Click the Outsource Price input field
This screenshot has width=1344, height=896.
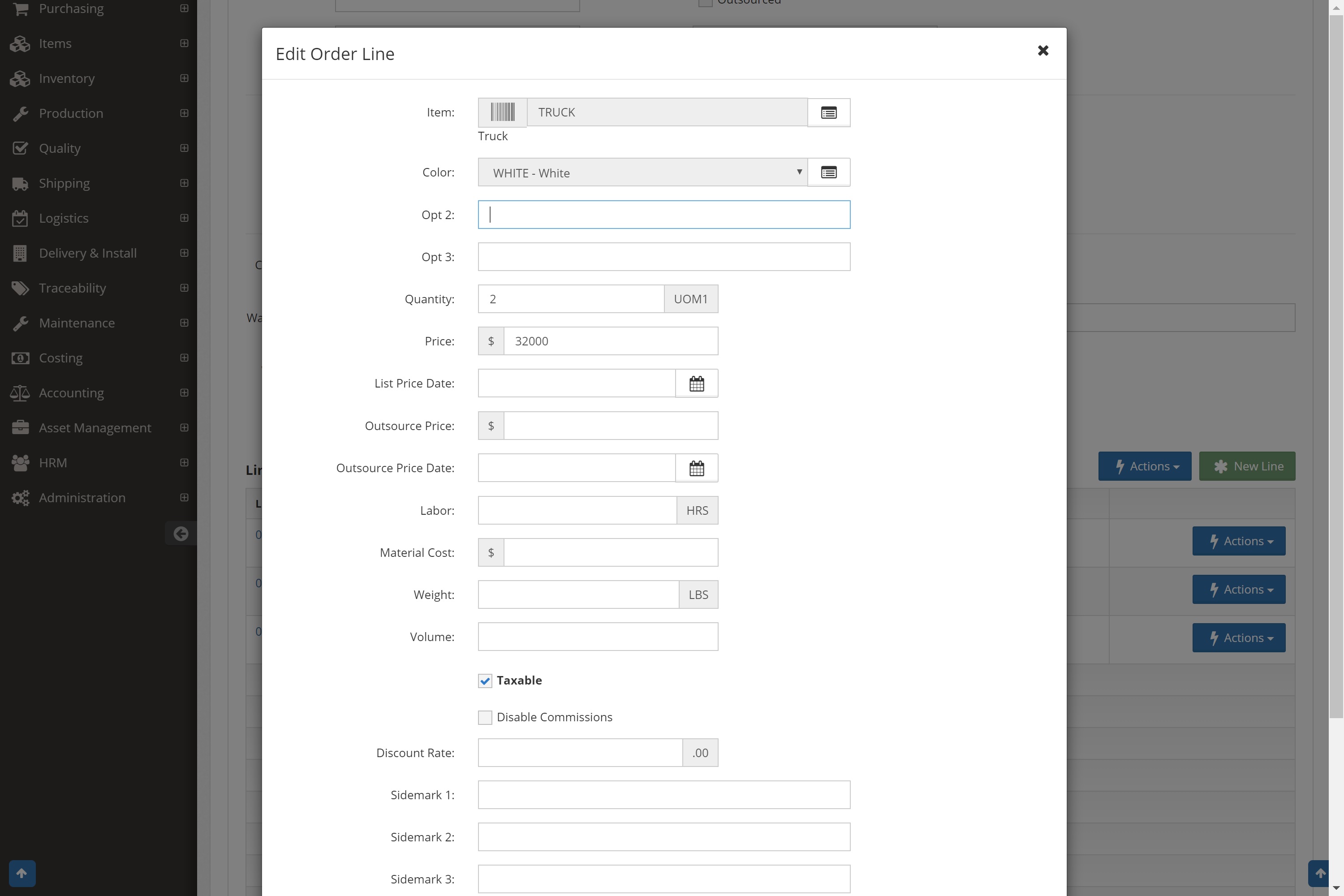click(611, 426)
